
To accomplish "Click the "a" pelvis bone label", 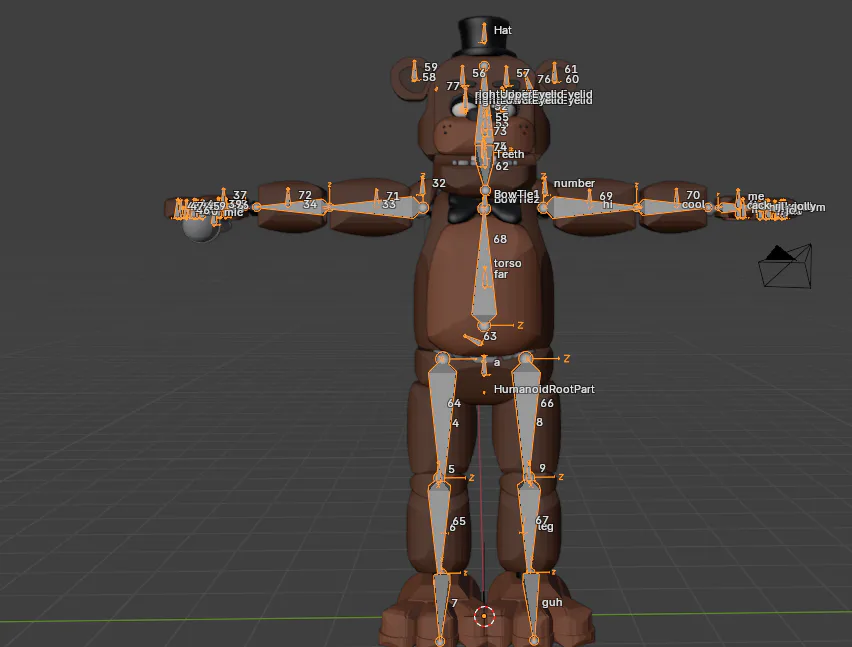I will [497, 362].
